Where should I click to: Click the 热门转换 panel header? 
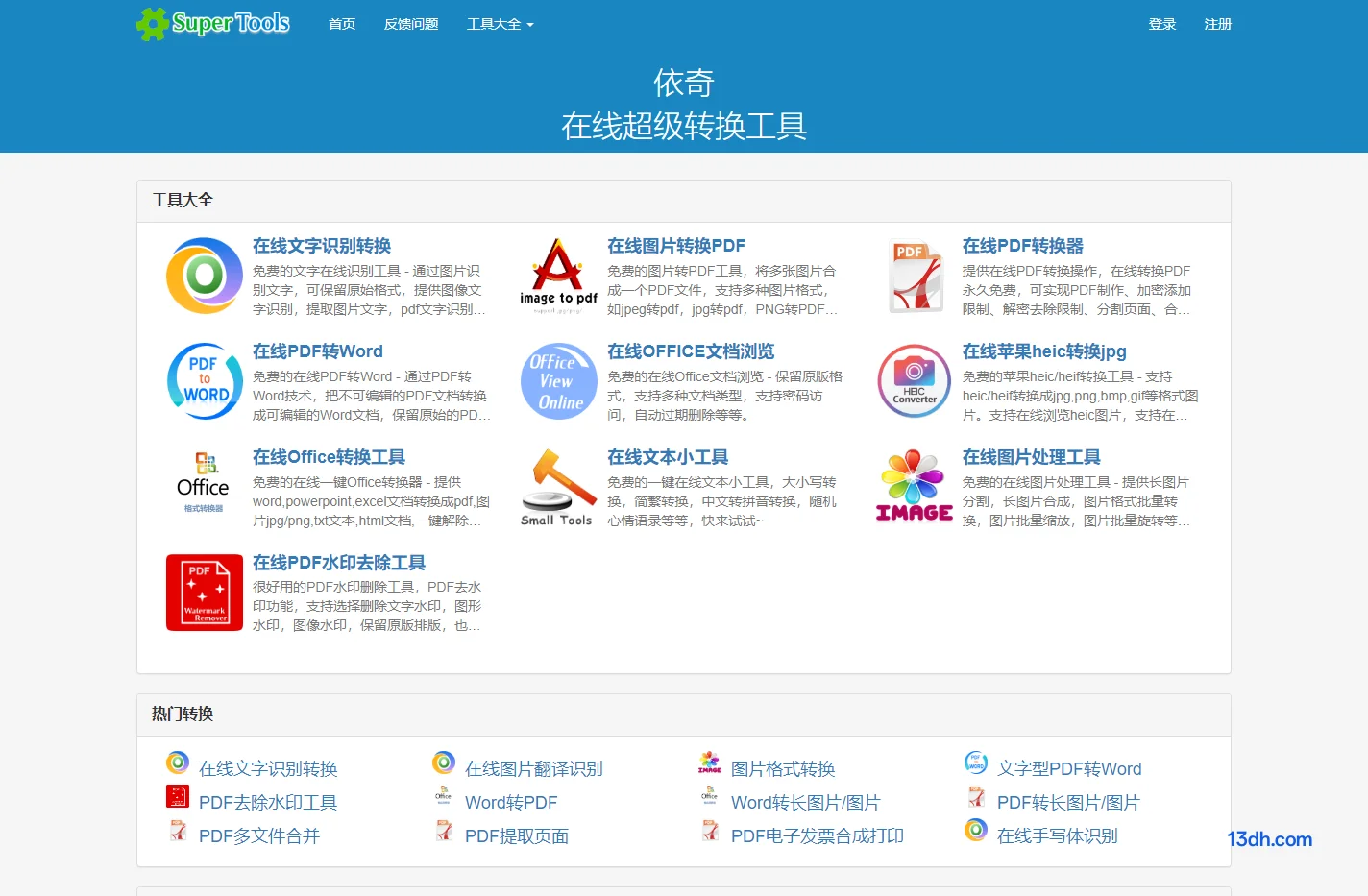pyautogui.click(x=684, y=714)
